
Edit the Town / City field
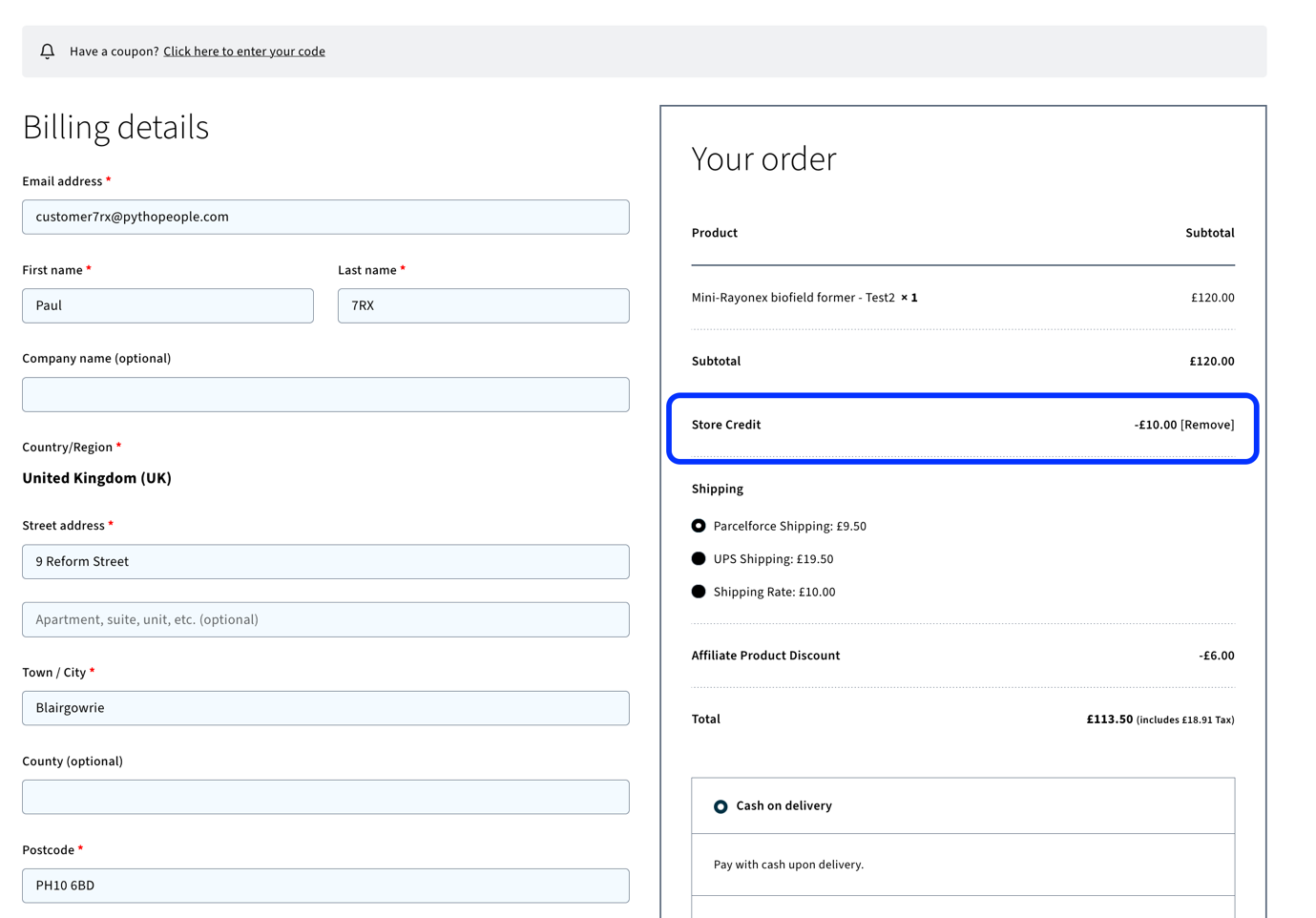coord(325,708)
